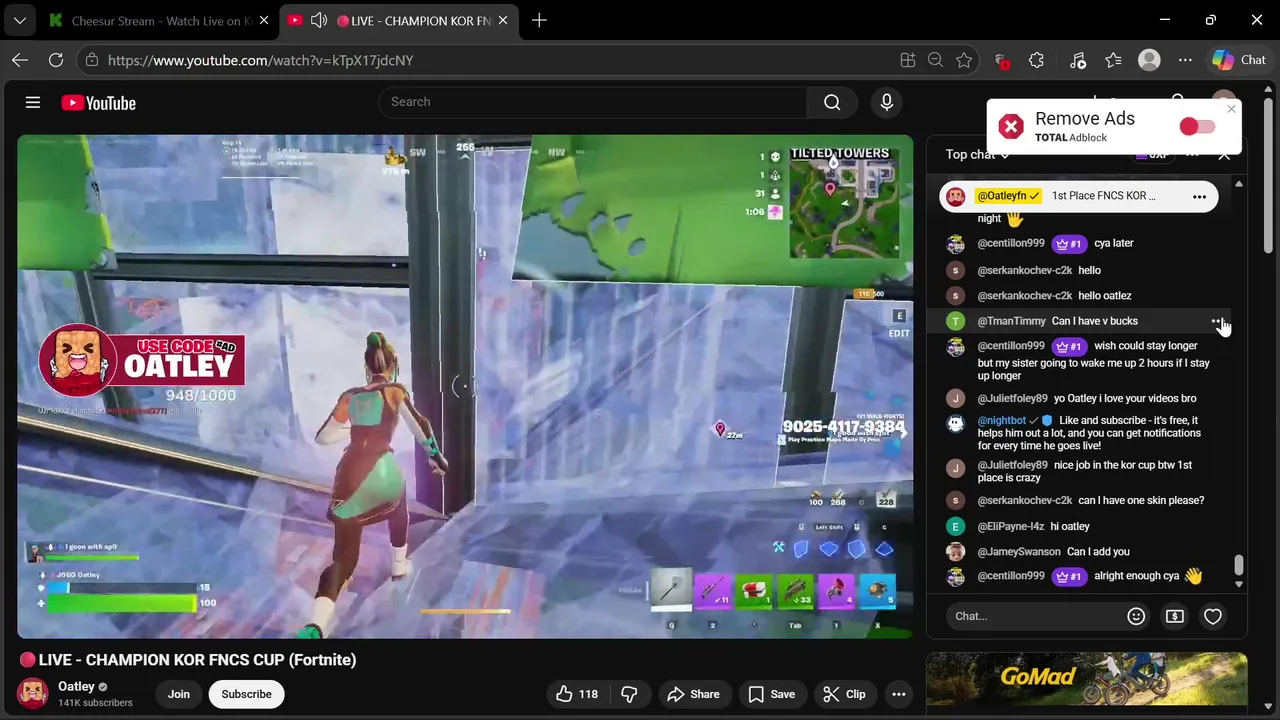
Task: Reload the page
Action: (56, 60)
